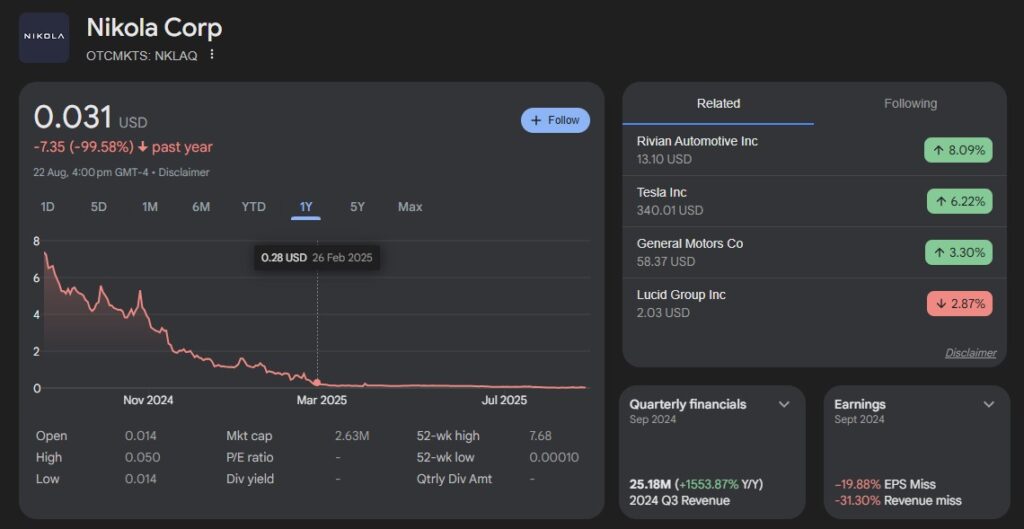Click the Div yield label
This screenshot has height=529, width=1024.
tap(250, 479)
